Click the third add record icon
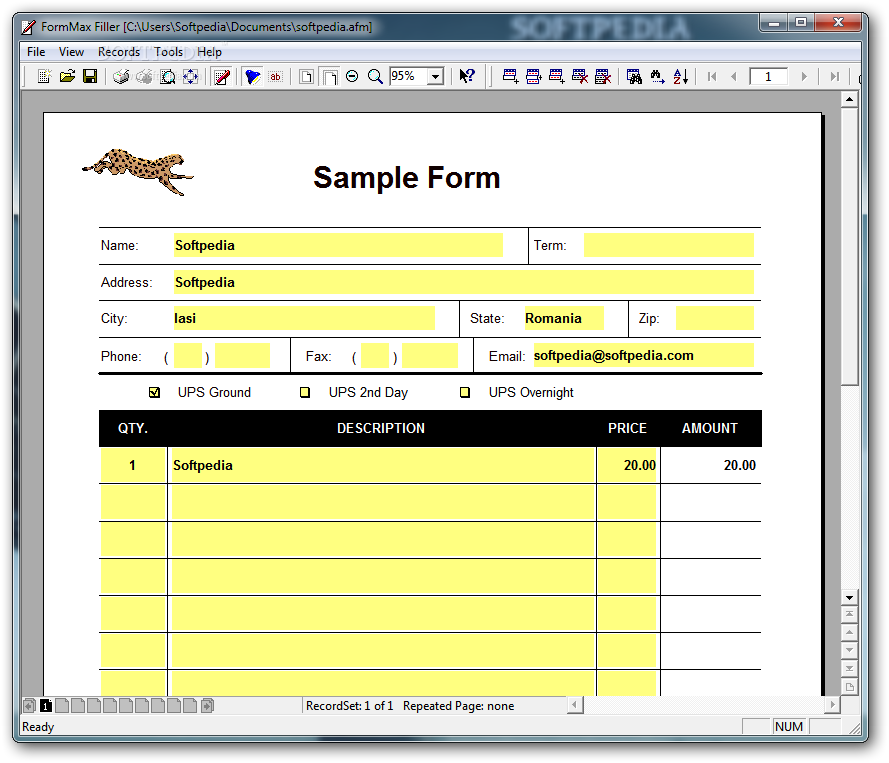 tap(557, 76)
